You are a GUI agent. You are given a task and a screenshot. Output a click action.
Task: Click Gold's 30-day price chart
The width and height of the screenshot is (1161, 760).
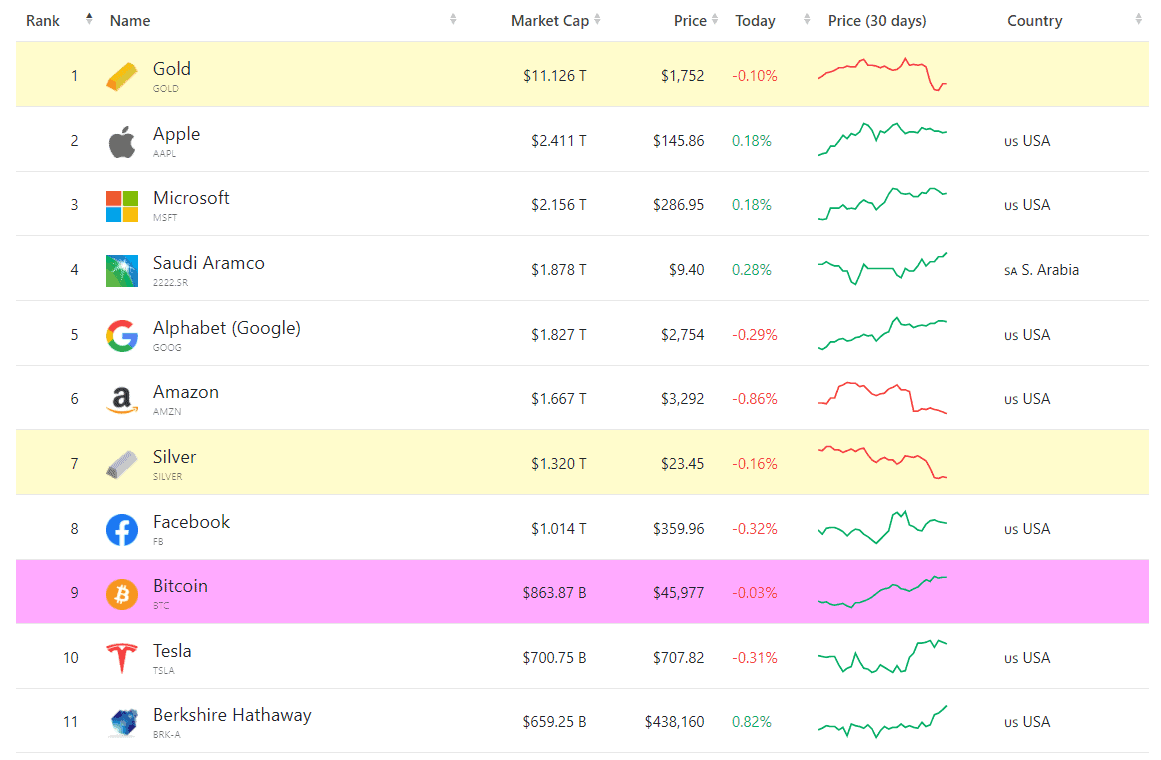[x=882, y=74]
